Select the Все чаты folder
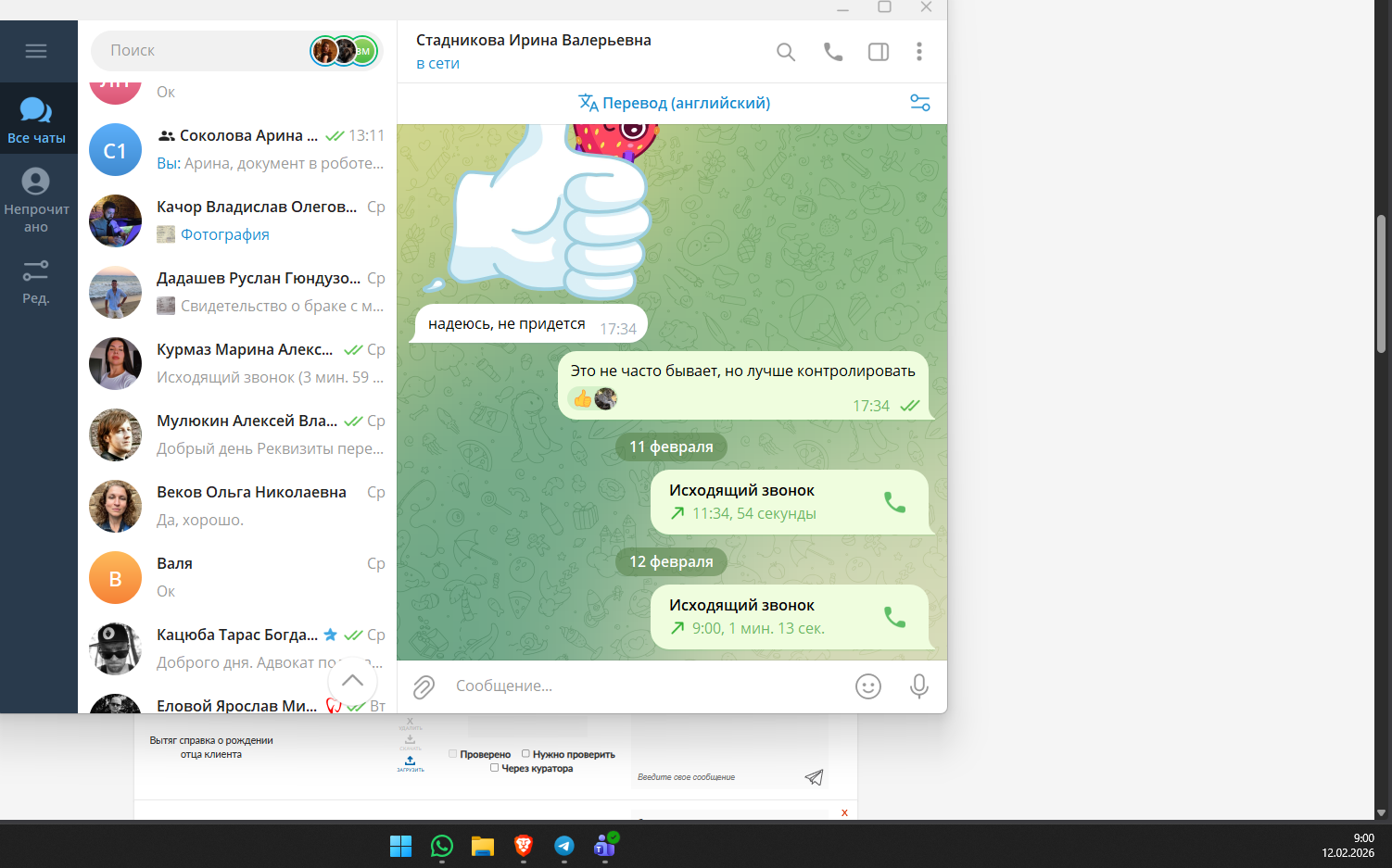 pos(36,120)
